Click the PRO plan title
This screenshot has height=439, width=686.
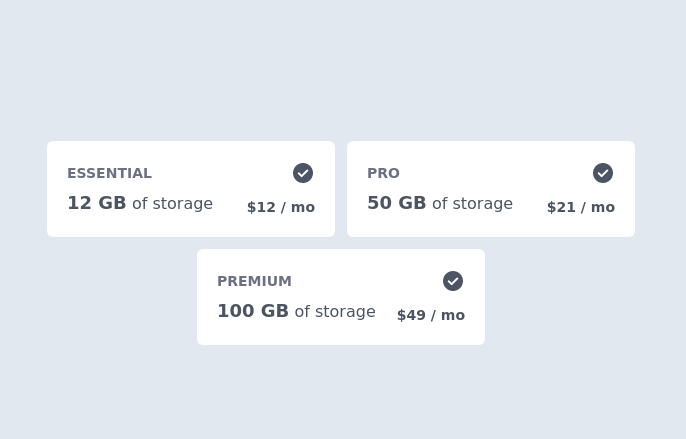pyautogui.click(x=383, y=173)
